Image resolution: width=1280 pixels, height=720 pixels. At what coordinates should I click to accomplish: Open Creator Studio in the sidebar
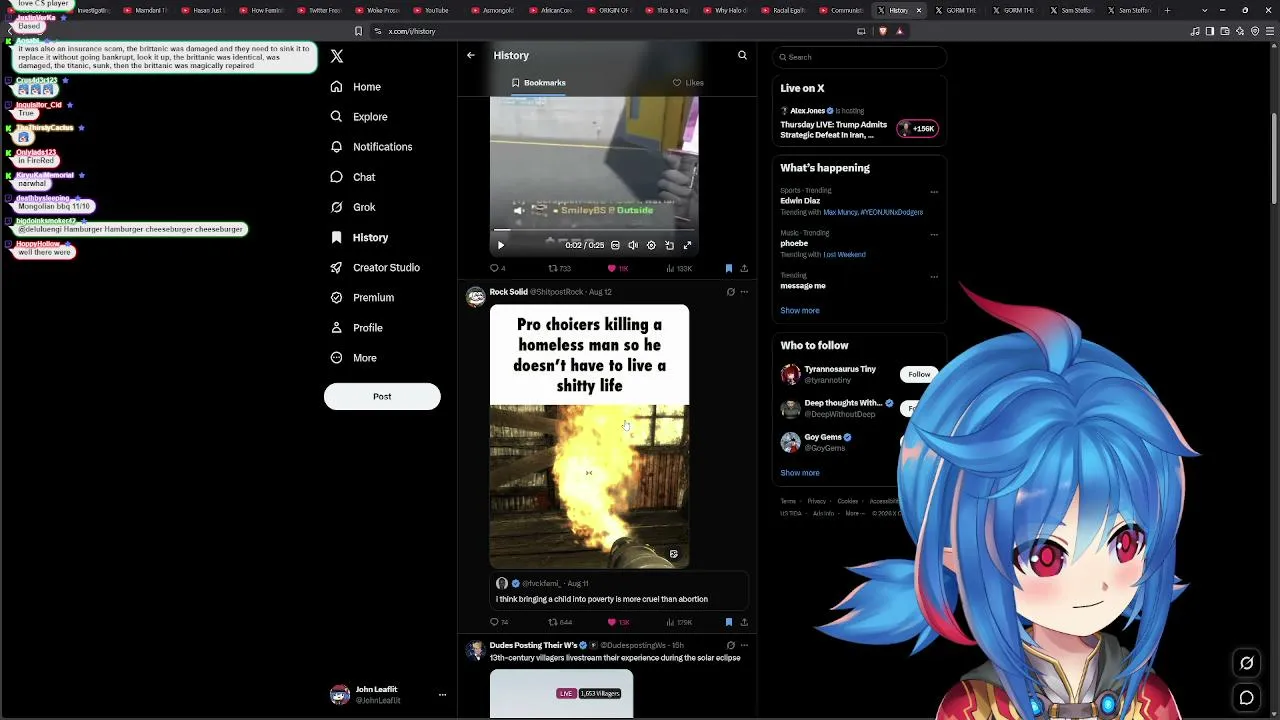coord(375,268)
